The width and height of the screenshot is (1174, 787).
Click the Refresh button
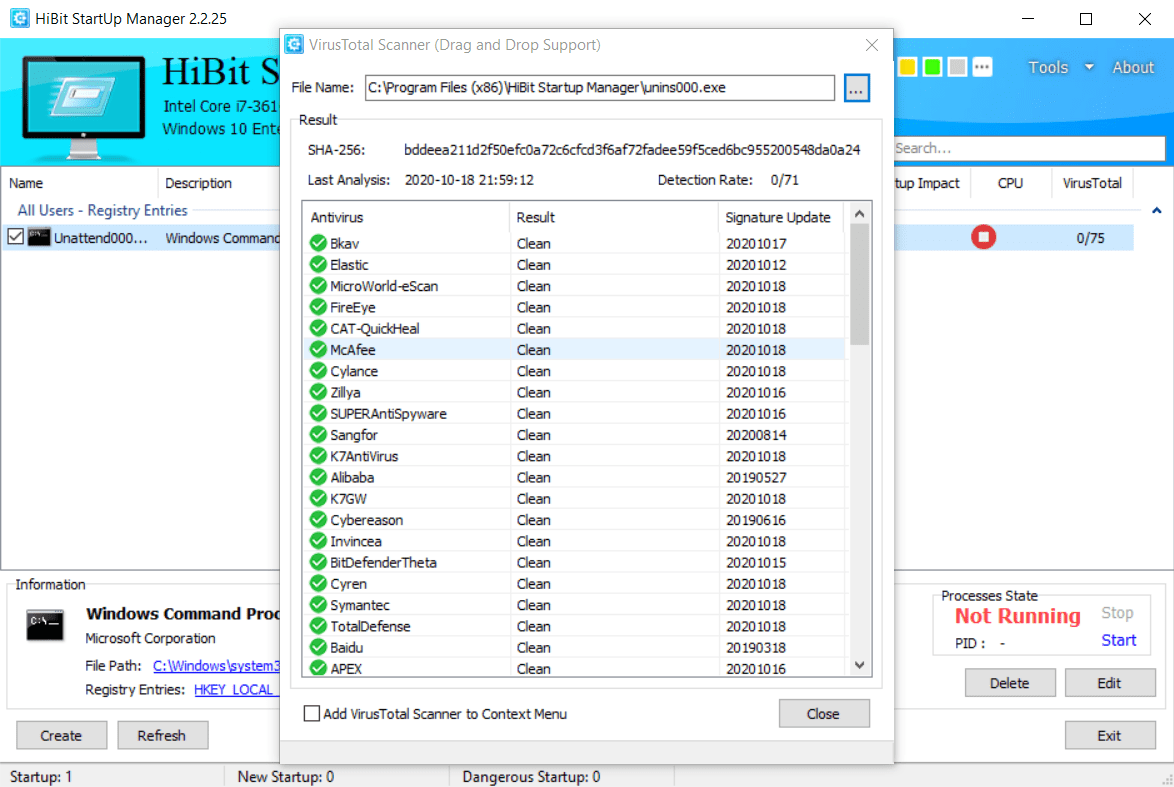click(x=162, y=735)
